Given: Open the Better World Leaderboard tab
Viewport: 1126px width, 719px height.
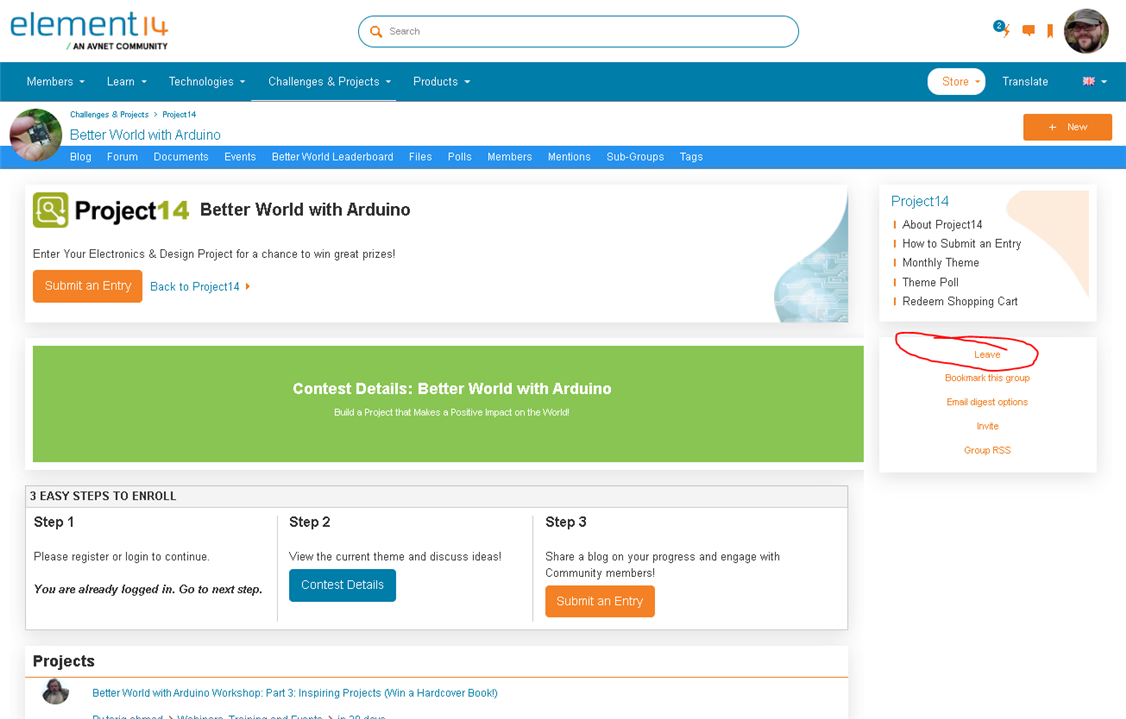Looking at the screenshot, I should [x=332, y=157].
